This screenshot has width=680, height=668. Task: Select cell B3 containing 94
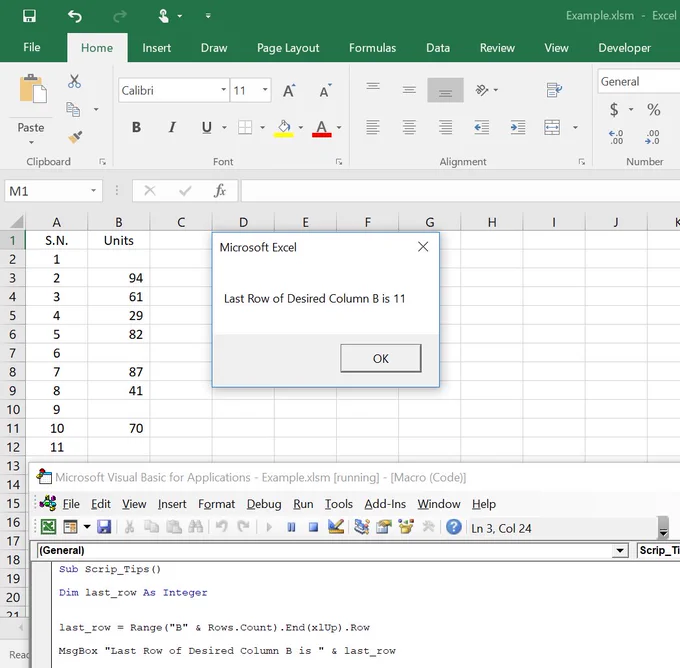tap(118, 278)
